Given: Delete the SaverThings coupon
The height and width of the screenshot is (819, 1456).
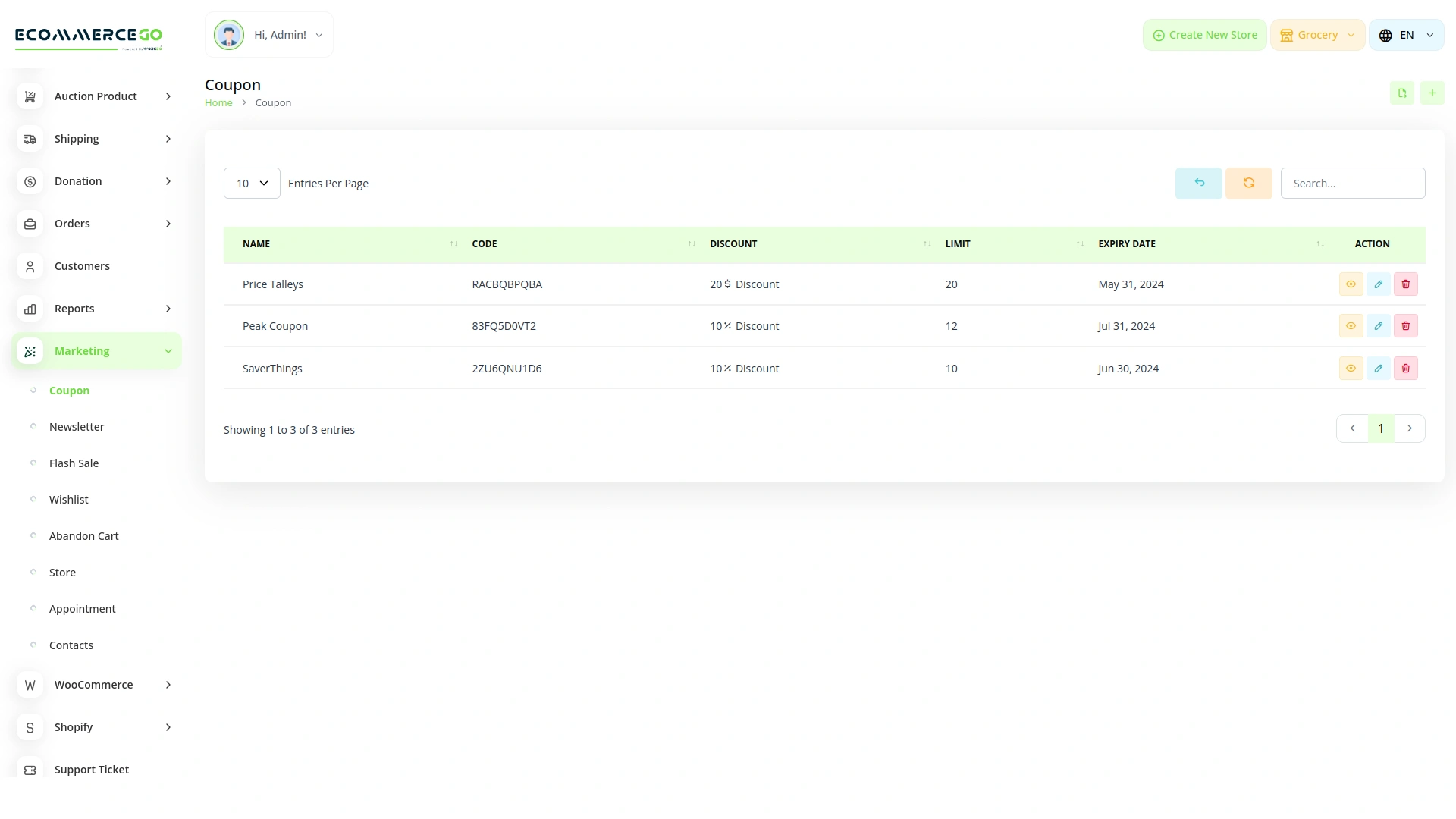Looking at the screenshot, I should pos(1405,369).
